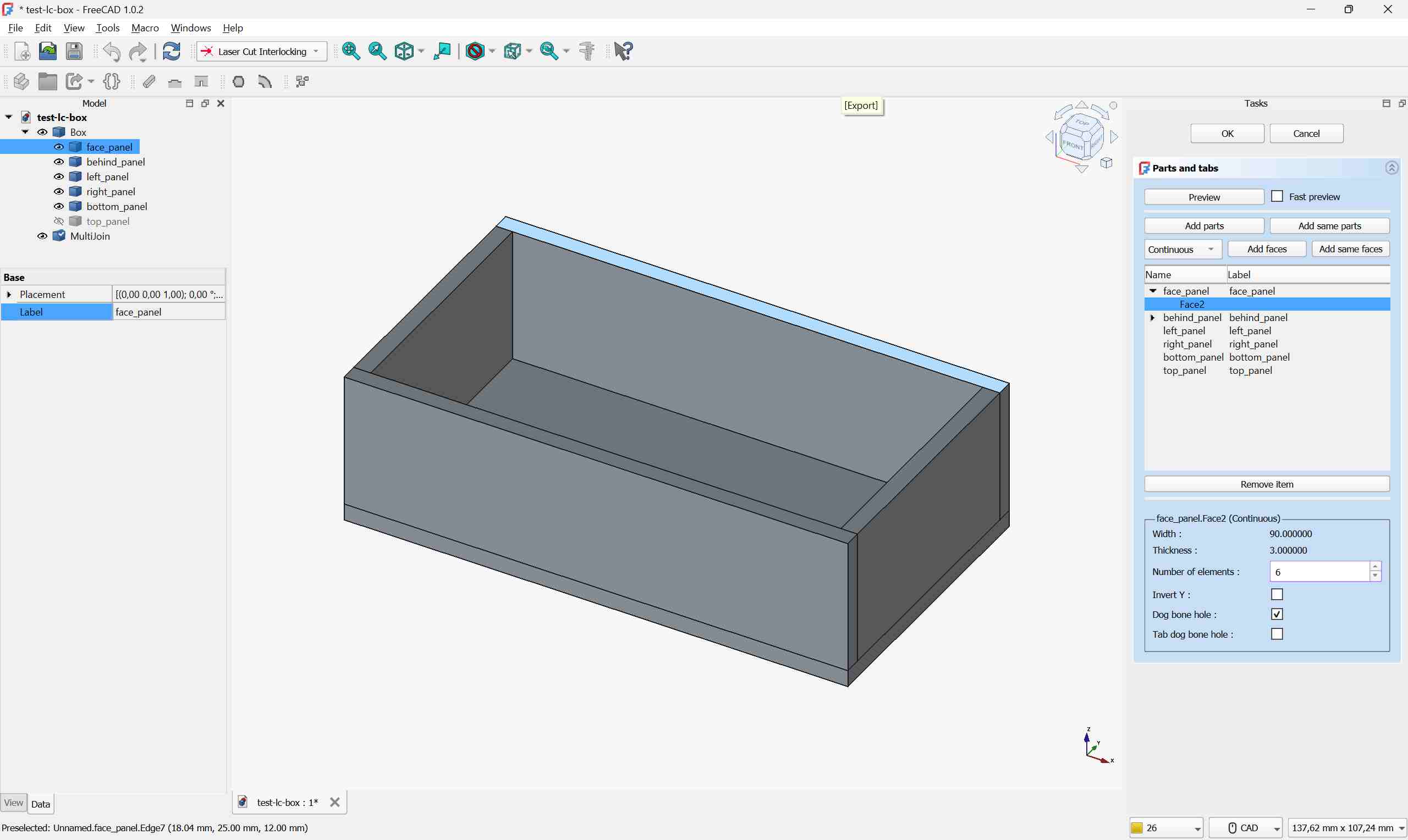
Task: Open the macro editor braces icon
Action: [x=111, y=81]
